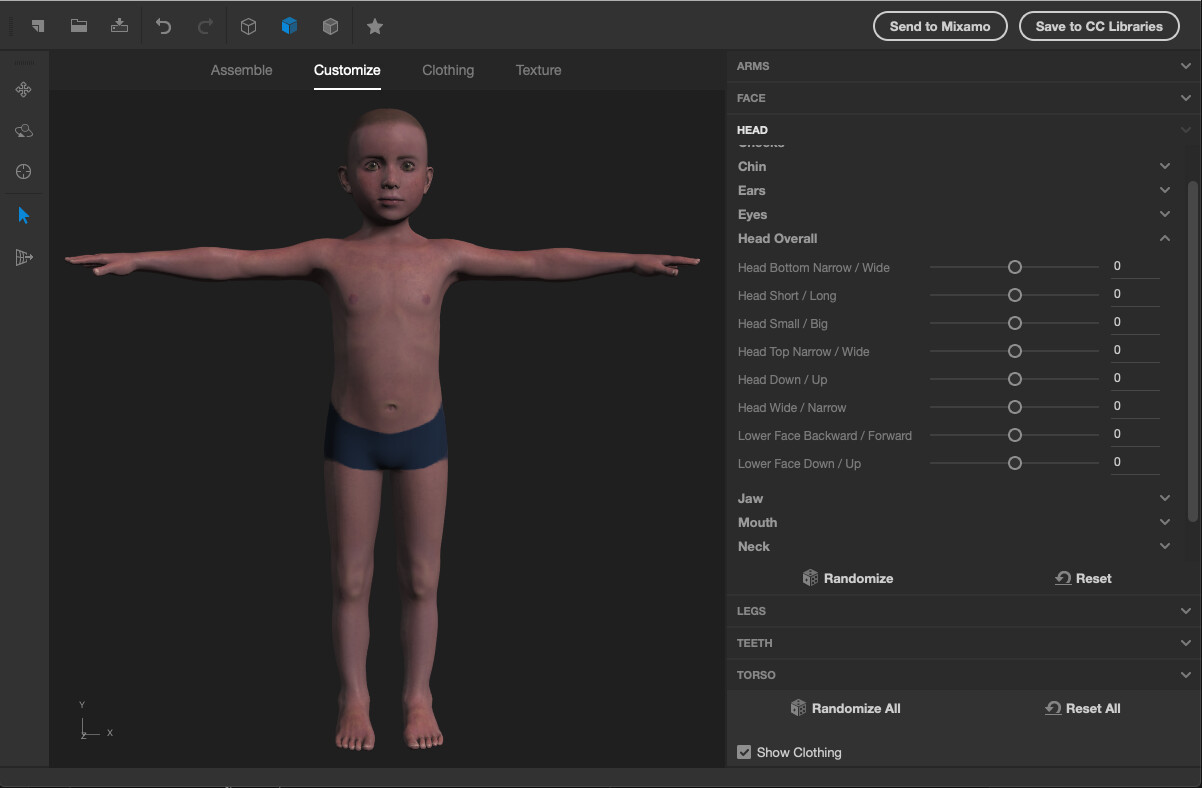The width and height of the screenshot is (1202, 788).
Task: Click the Head Wide / Narrow value field
Action: click(x=1135, y=407)
